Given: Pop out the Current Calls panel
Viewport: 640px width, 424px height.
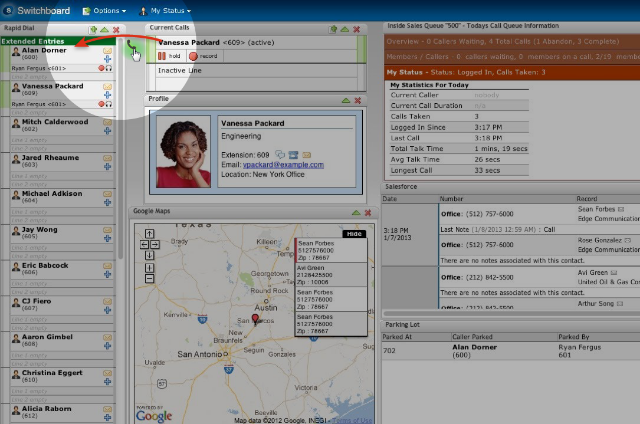Looking at the screenshot, I should [333, 29].
